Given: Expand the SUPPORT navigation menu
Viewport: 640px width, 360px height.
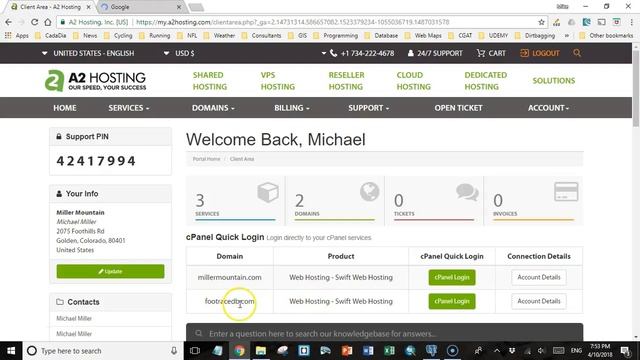Looking at the screenshot, I should click(x=368, y=108).
